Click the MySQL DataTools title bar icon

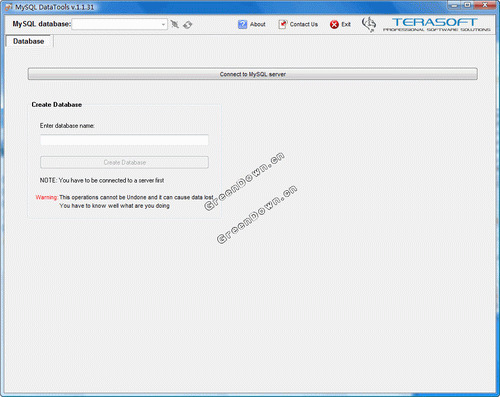[x=8, y=7]
